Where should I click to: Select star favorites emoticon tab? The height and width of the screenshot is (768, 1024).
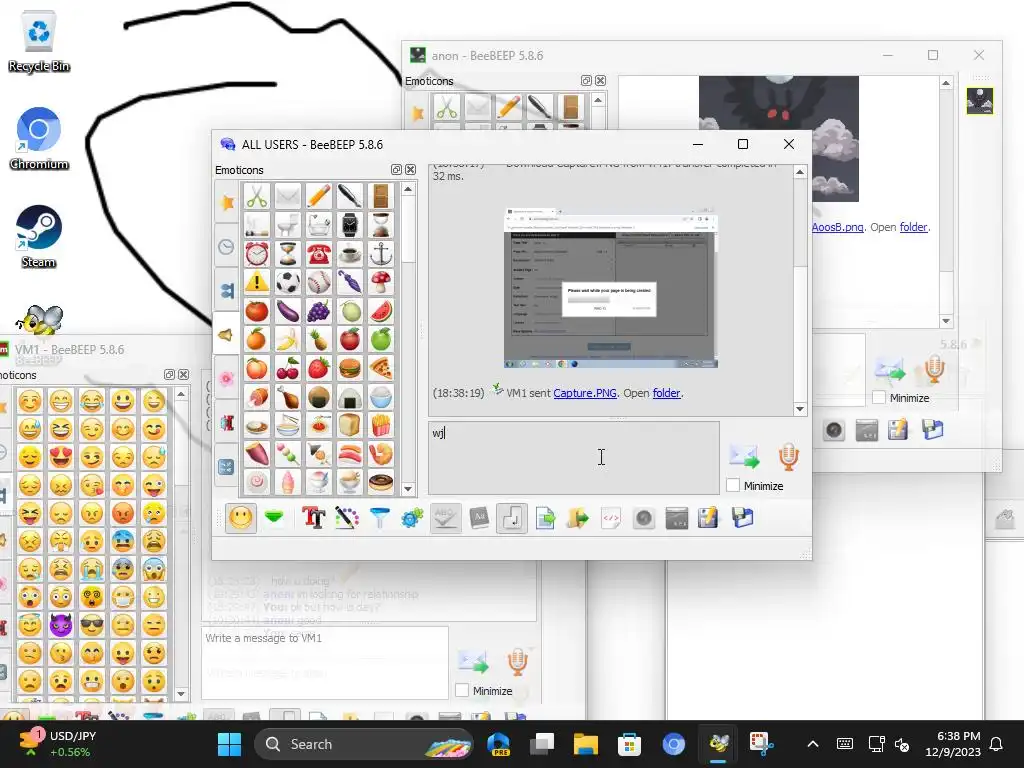click(227, 202)
